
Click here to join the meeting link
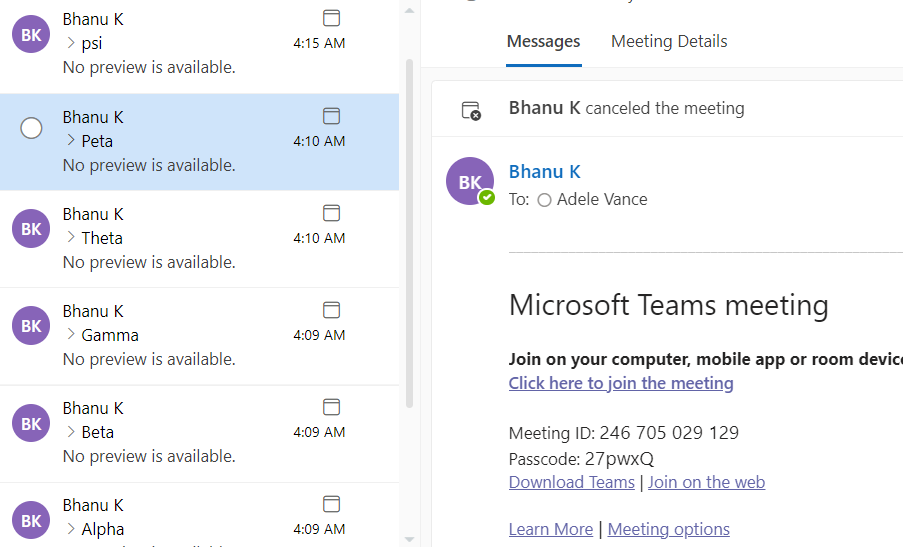tap(621, 383)
